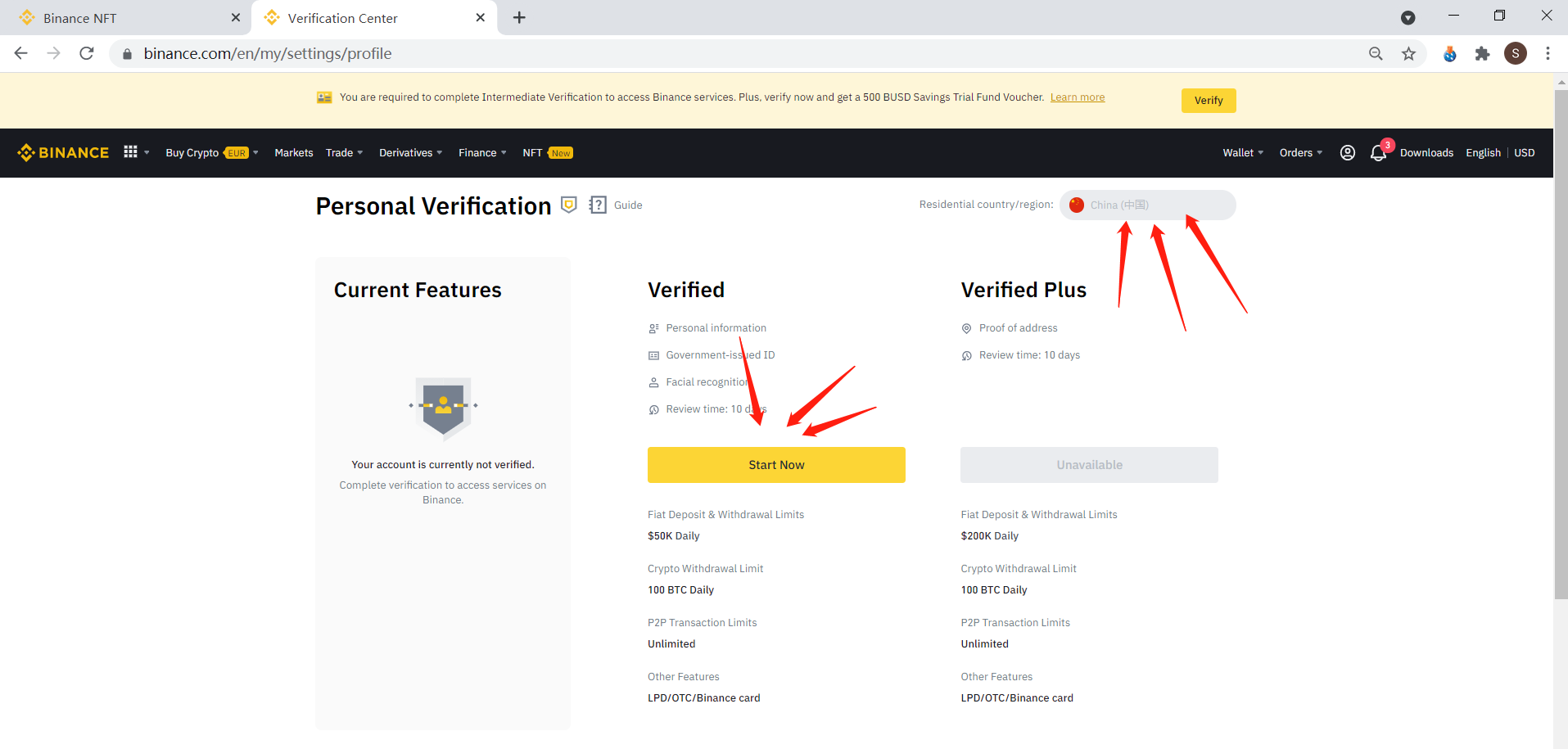Click the ID card icon in banner

click(324, 97)
